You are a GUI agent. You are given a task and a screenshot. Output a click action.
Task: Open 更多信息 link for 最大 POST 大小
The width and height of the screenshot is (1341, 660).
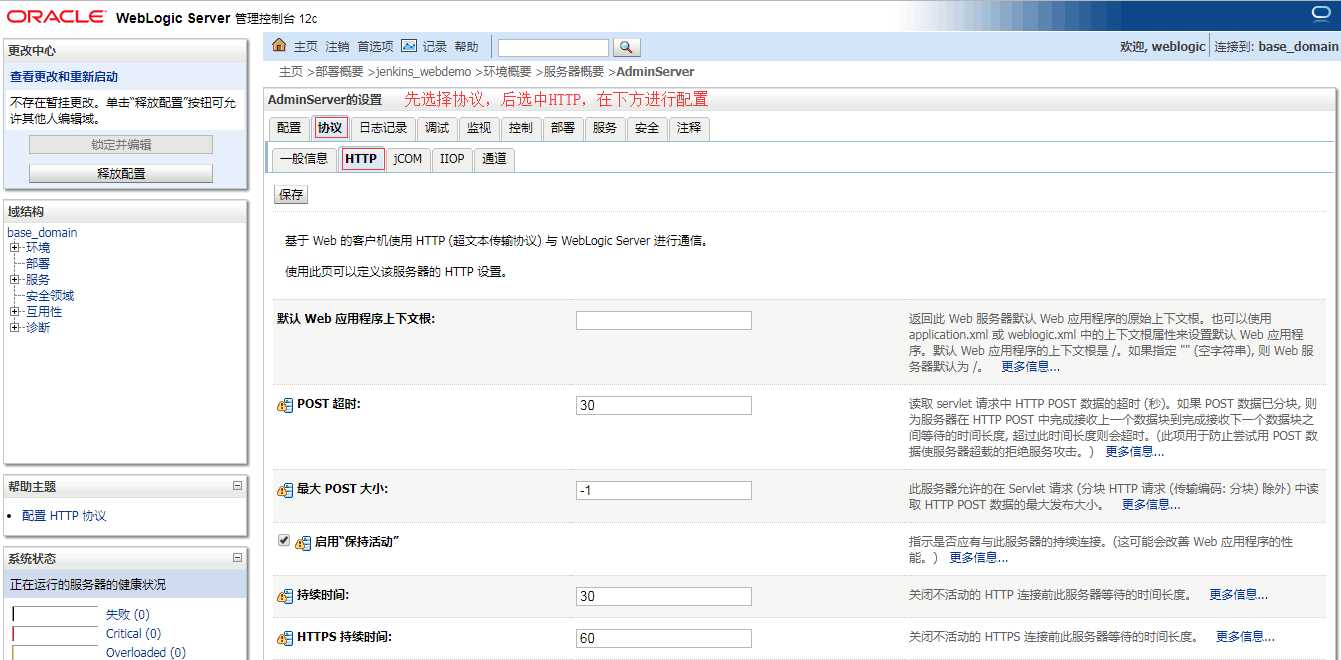pos(1151,505)
